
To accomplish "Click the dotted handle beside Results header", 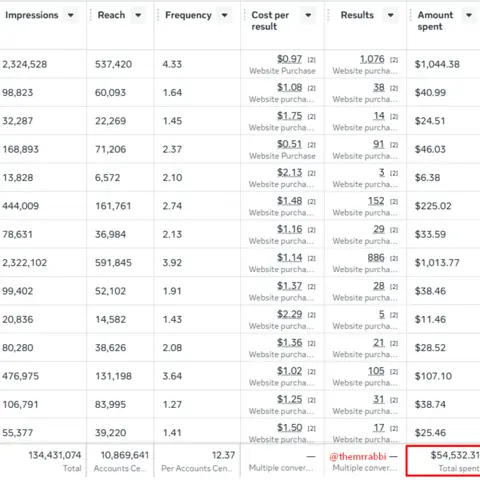I will (328, 15).
